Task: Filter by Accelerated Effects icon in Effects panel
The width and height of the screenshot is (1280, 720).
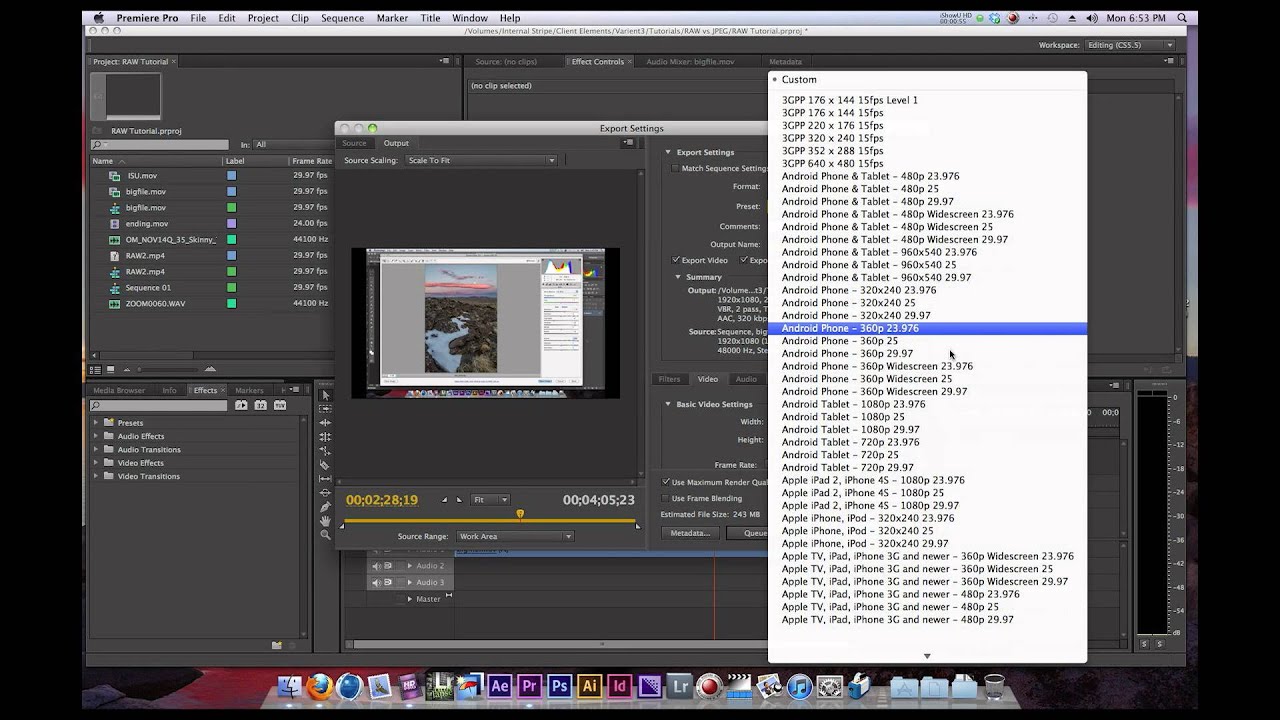Action: 241,405
